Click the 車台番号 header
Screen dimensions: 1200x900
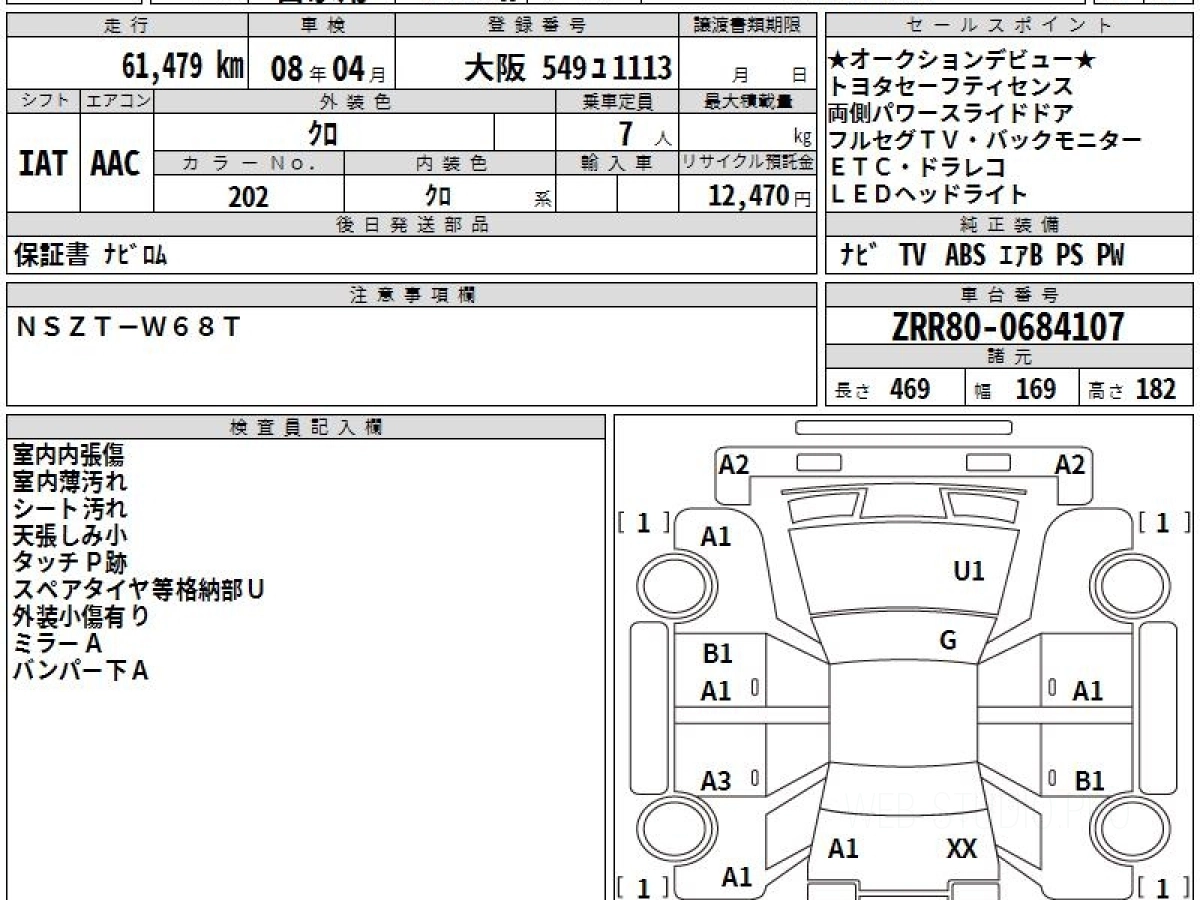[1010, 295]
